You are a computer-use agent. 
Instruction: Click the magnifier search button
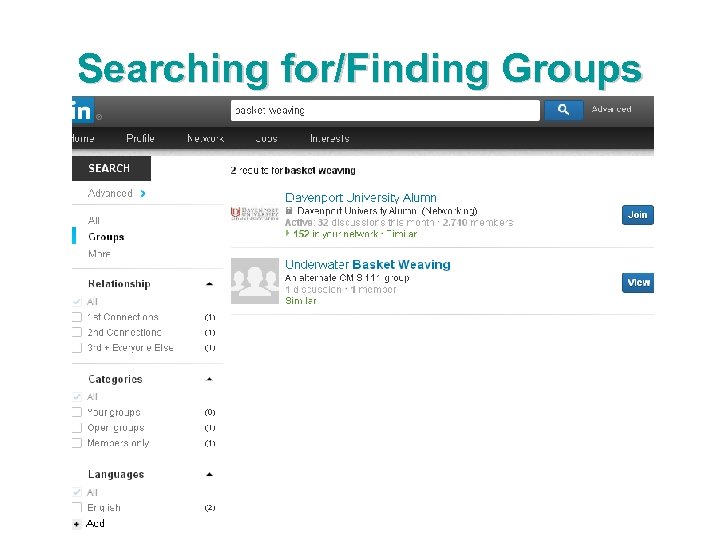click(563, 110)
